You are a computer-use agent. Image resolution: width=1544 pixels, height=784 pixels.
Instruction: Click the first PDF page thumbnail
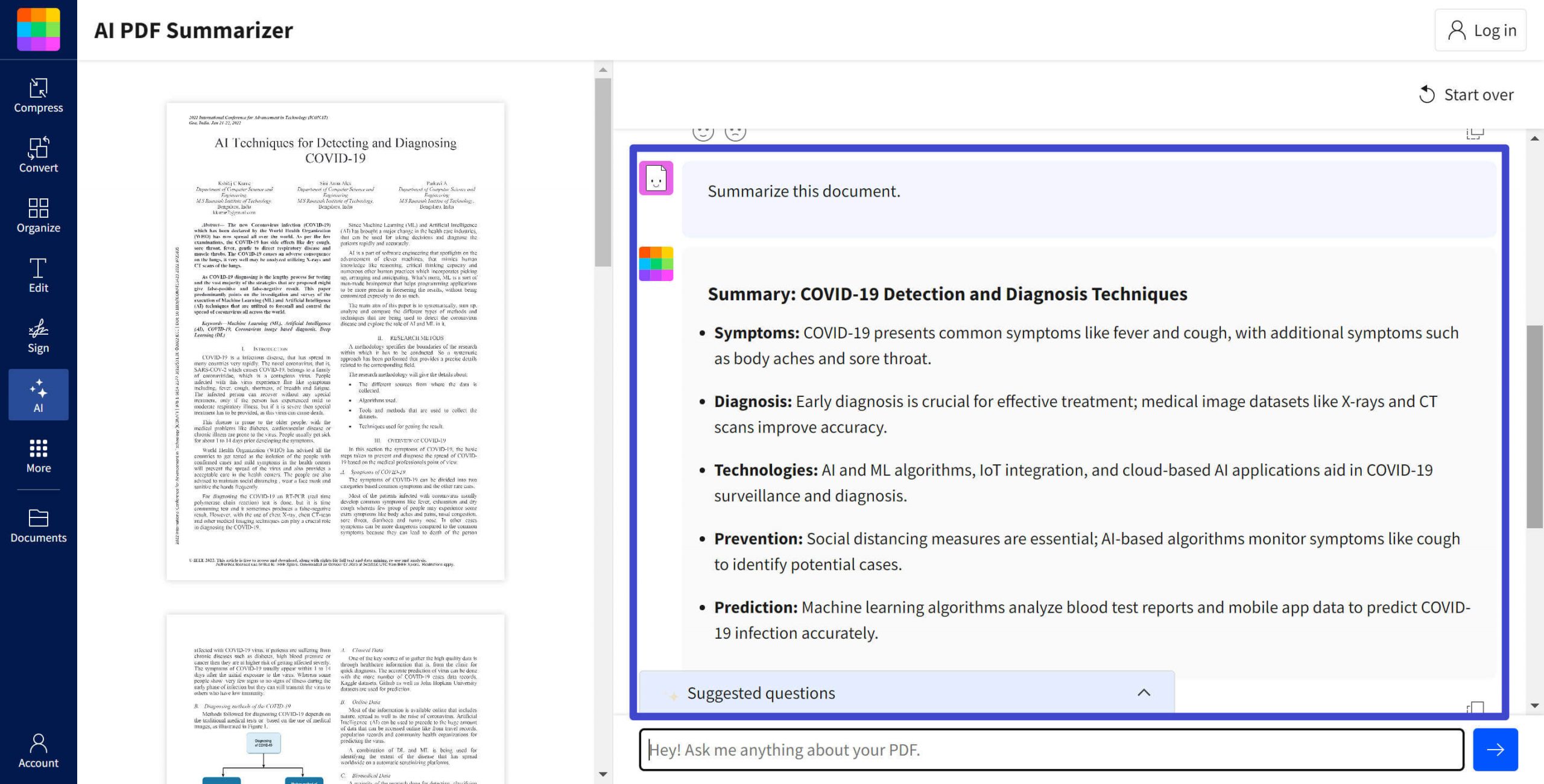(335, 341)
